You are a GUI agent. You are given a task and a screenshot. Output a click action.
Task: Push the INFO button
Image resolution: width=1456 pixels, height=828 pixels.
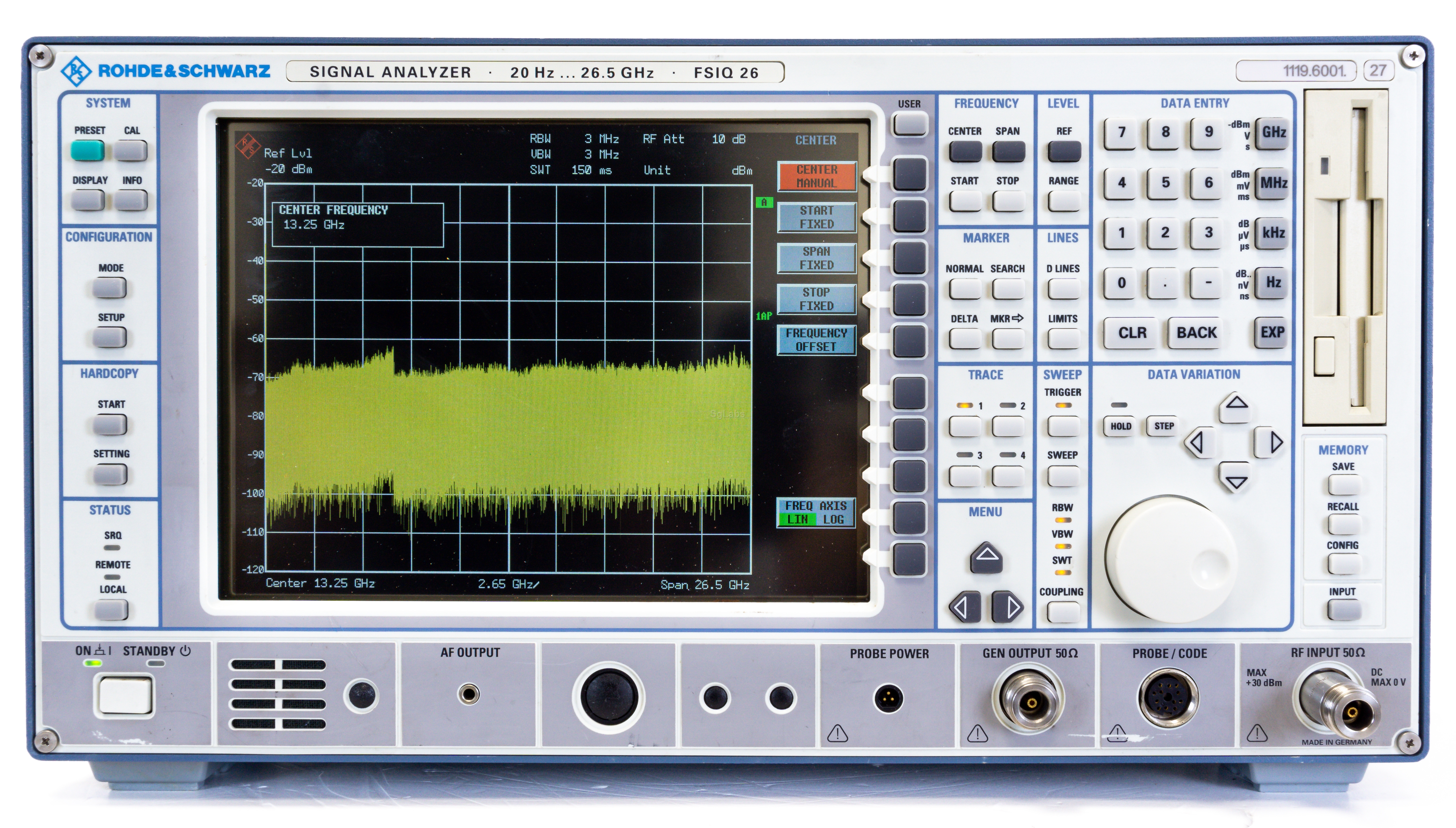[130, 201]
